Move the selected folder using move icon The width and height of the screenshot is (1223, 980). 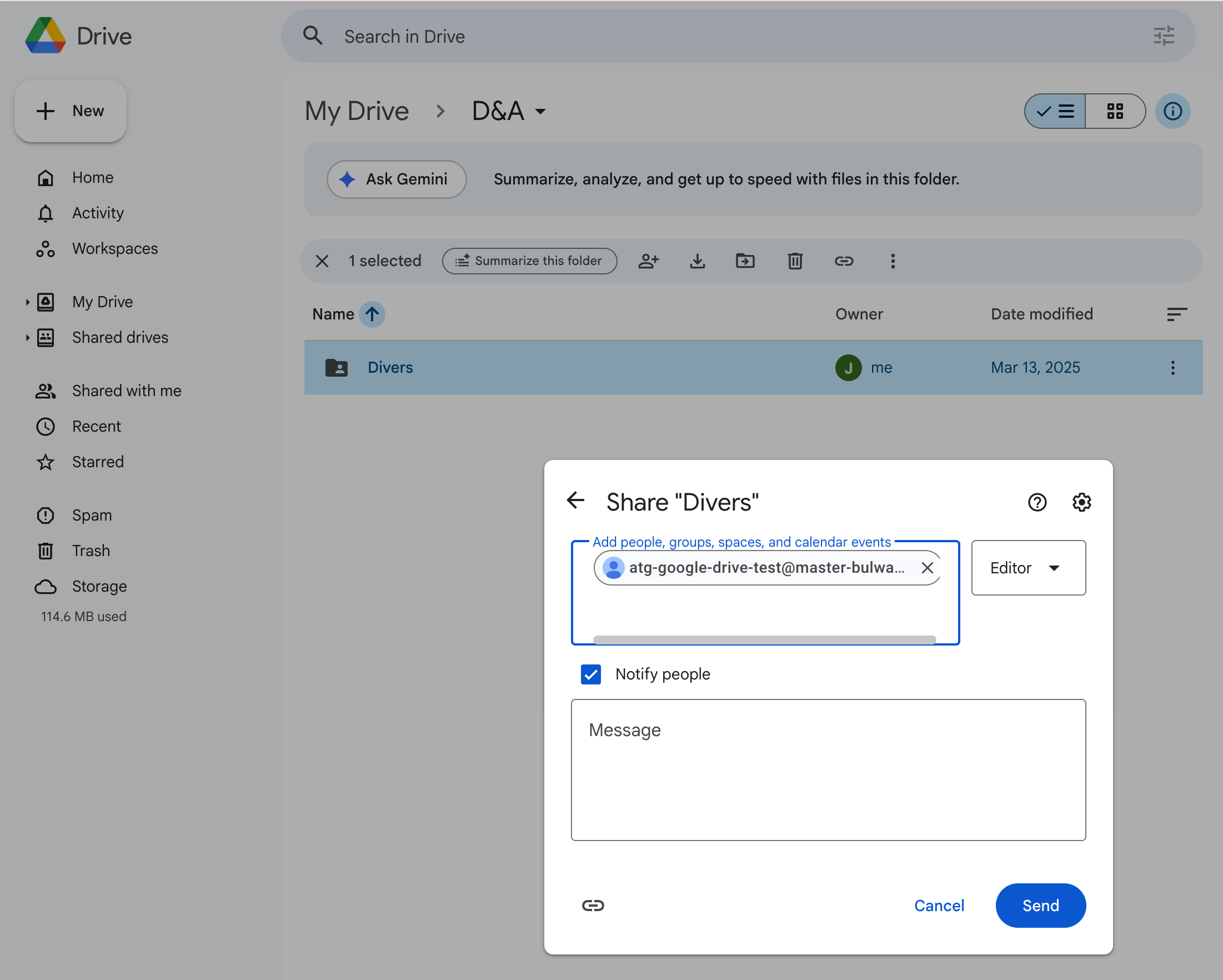(745, 261)
